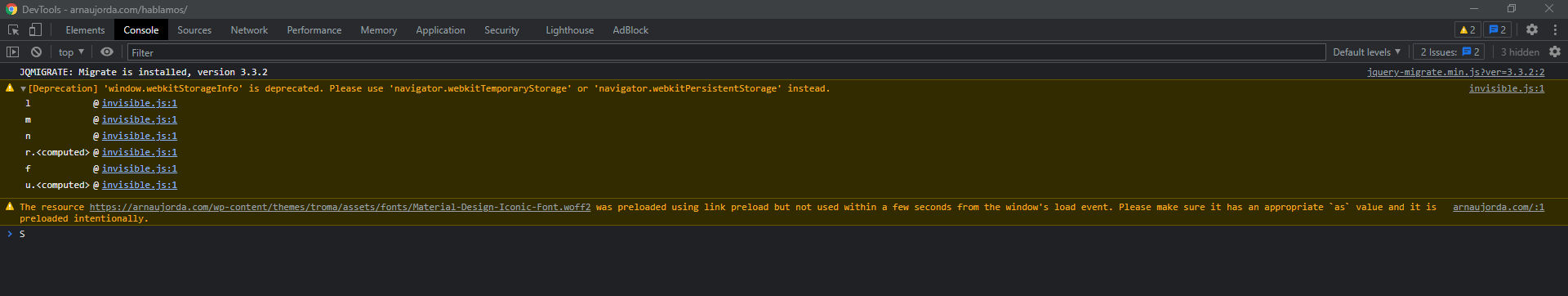Click the yellow warnings count badge
Screen dimensions: 1568x296
tap(1468, 29)
